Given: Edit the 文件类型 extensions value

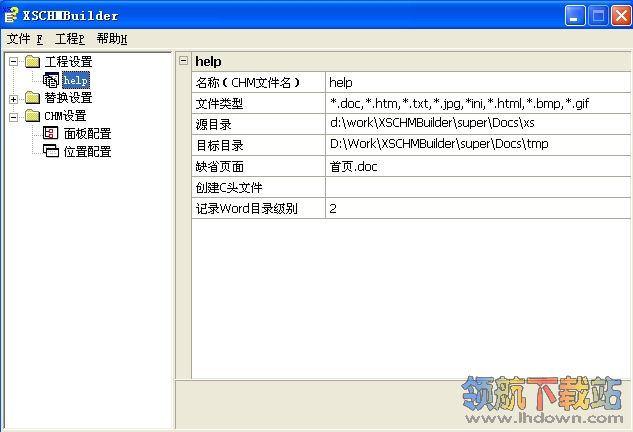Looking at the screenshot, I should click(478, 103).
